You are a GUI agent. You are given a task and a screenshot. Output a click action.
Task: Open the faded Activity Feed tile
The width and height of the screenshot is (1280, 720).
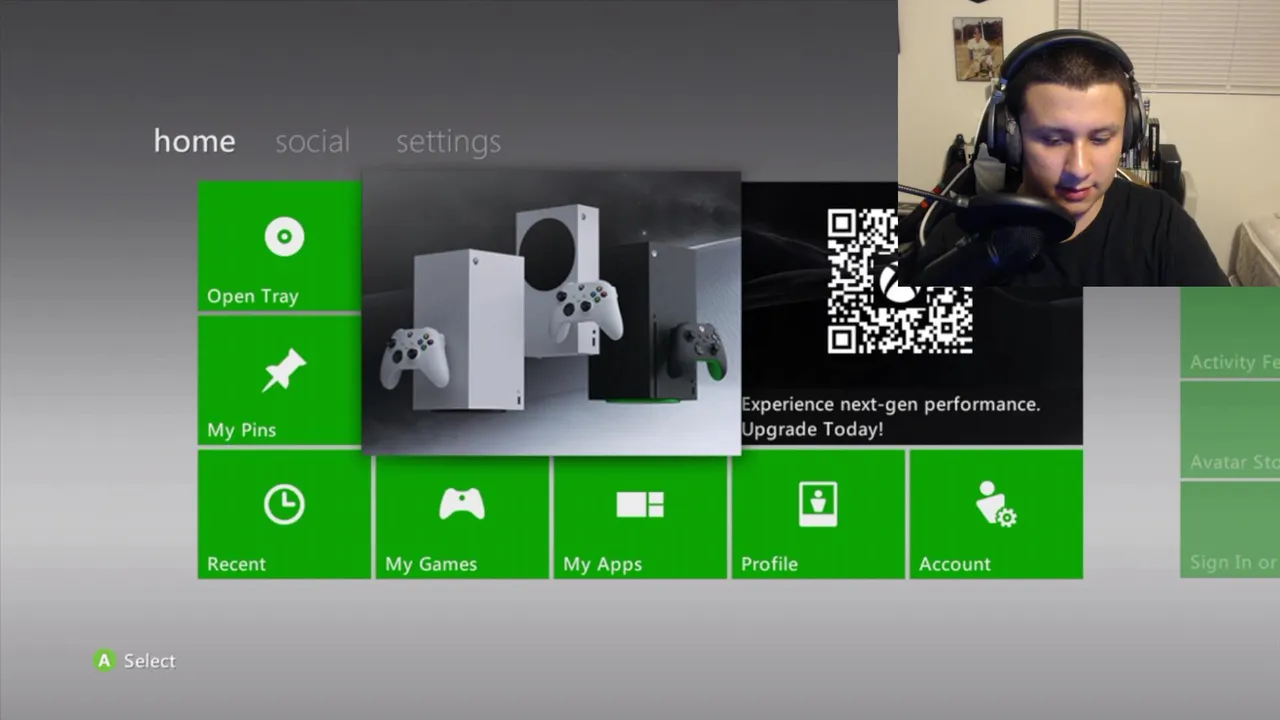(x=1230, y=332)
